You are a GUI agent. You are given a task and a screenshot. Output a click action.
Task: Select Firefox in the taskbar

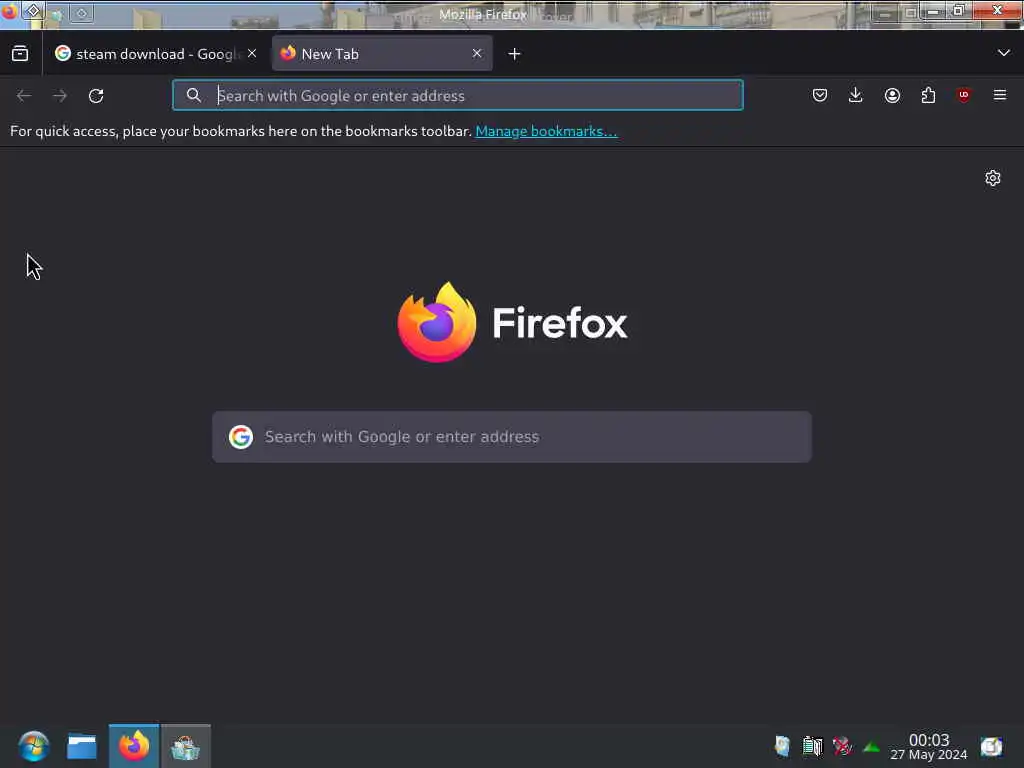click(x=134, y=746)
